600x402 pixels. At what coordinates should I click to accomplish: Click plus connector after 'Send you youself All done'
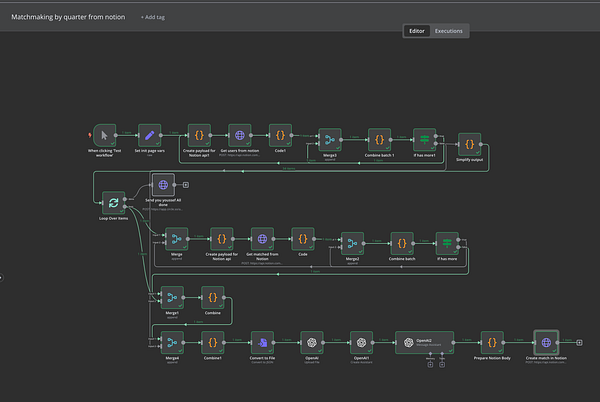[x=184, y=186]
